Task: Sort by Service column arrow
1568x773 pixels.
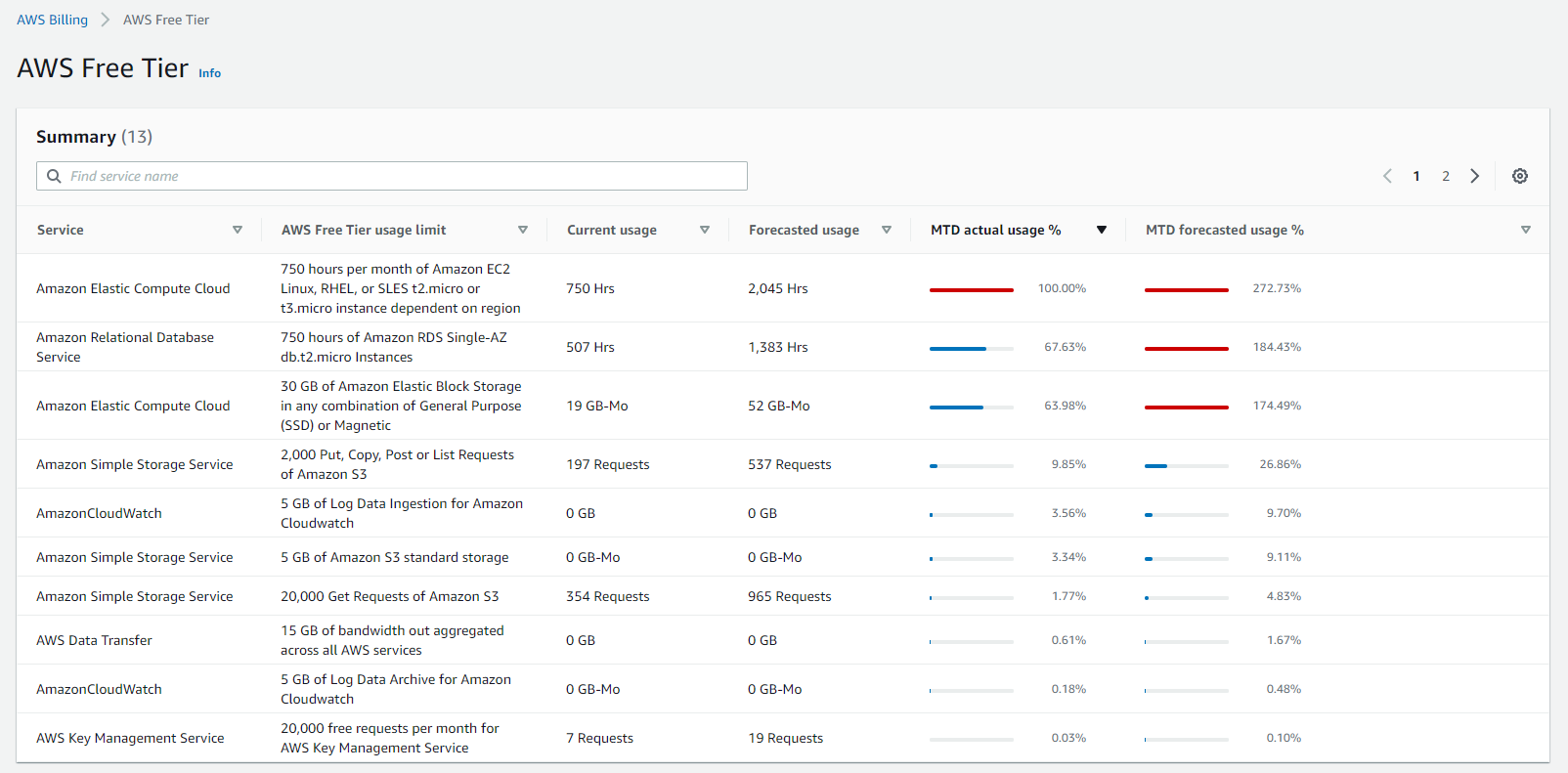Action: click(238, 230)
